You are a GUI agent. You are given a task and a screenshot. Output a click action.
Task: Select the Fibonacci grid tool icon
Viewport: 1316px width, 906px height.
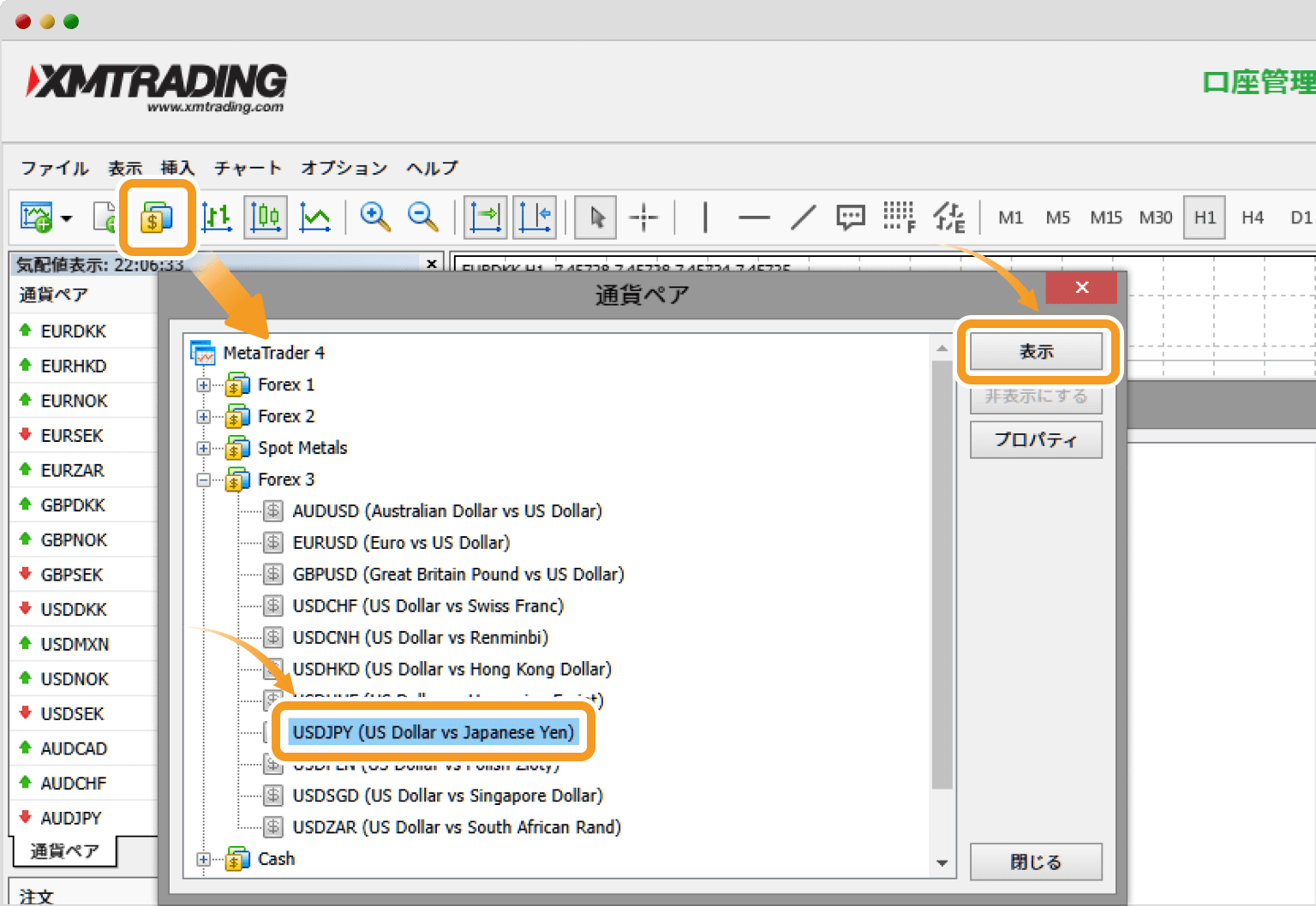pyautogui.click(x=899, y=218)
